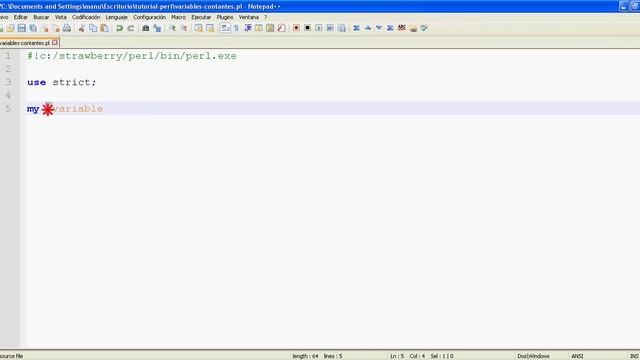Image resolution: width=640 pixels, height=360 pixels.
Task: Zoom out using the toolbar magnifier icon
Action: 184,28
